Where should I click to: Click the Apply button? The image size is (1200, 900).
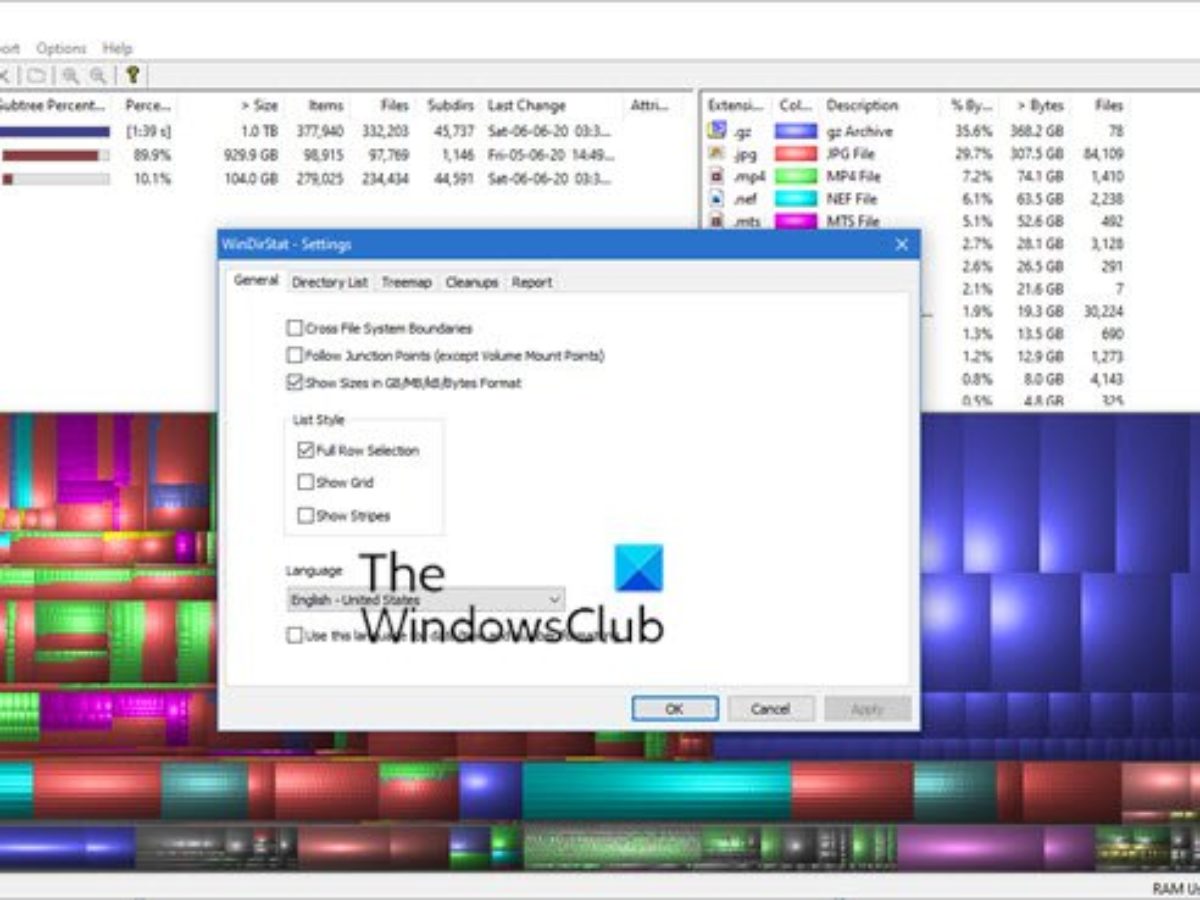[x=867, y=709]
